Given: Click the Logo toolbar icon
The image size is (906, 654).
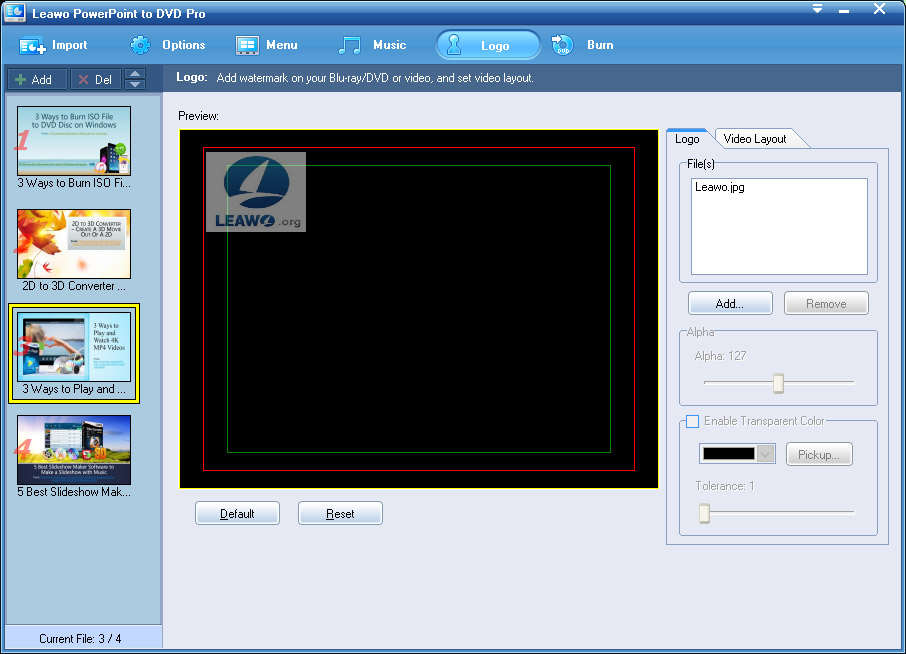Looking at the screenshot, I should [455, 45].
